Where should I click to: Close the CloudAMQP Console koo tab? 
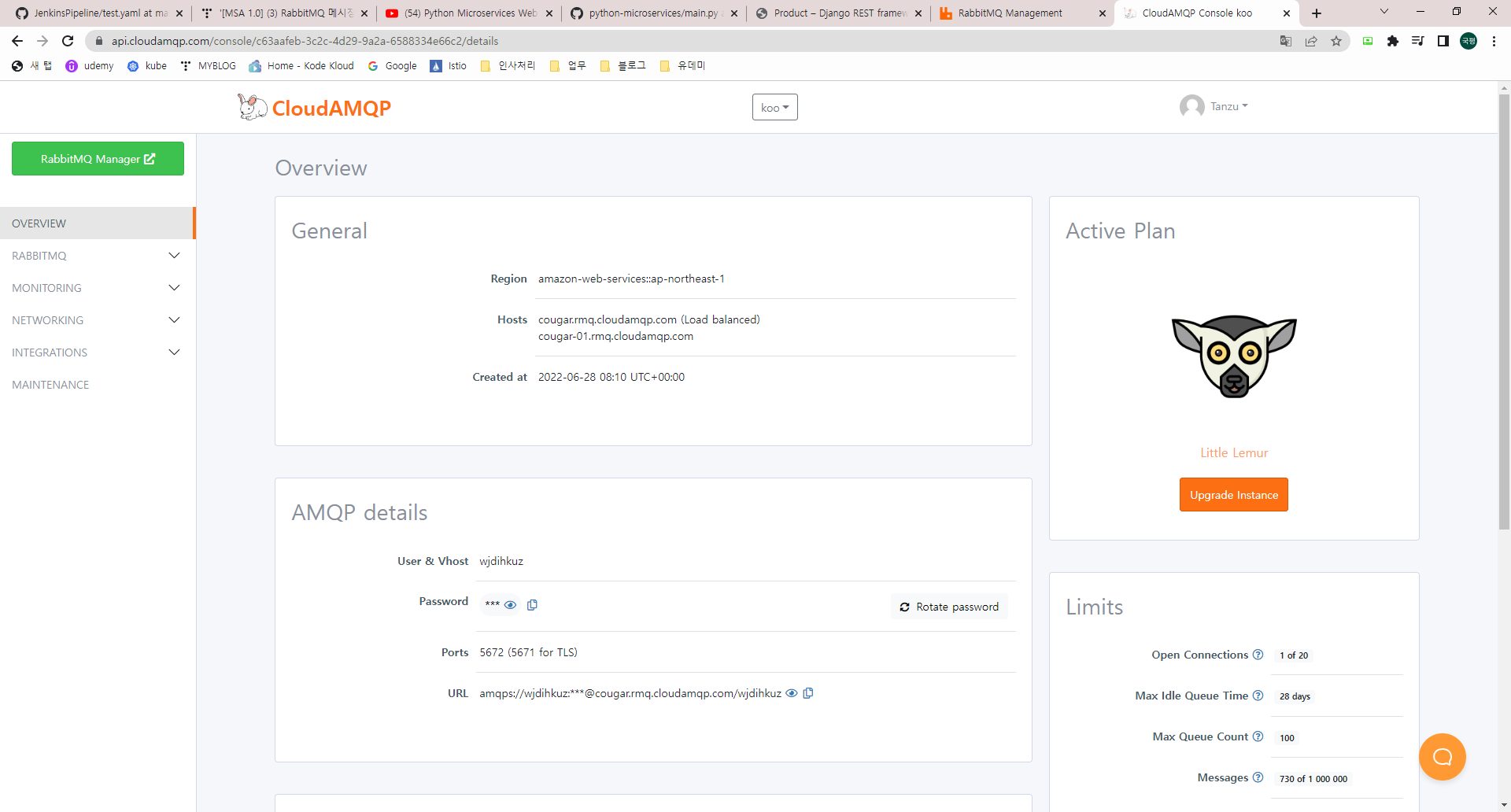1287,13
